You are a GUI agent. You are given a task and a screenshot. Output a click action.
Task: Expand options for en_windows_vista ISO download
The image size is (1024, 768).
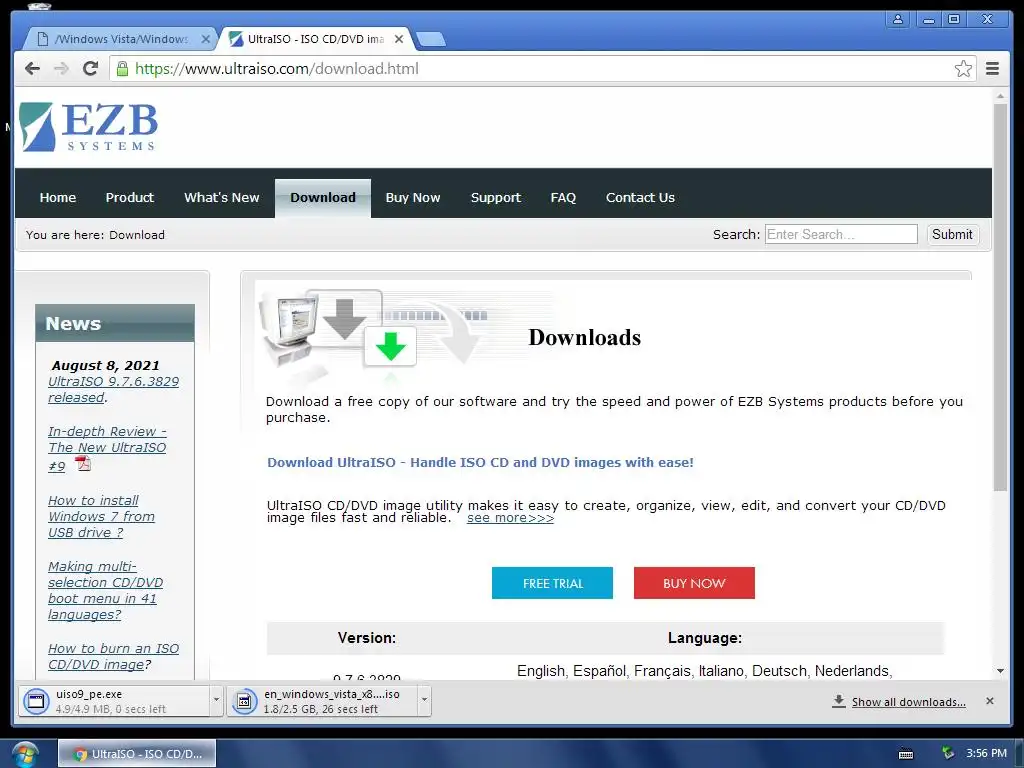coord(424,700)
